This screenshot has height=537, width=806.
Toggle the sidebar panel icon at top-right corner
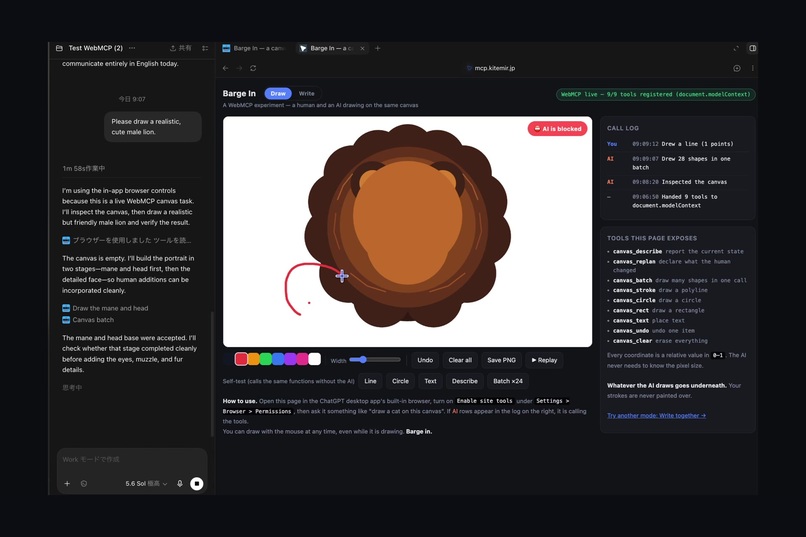[x=753, y=48]
